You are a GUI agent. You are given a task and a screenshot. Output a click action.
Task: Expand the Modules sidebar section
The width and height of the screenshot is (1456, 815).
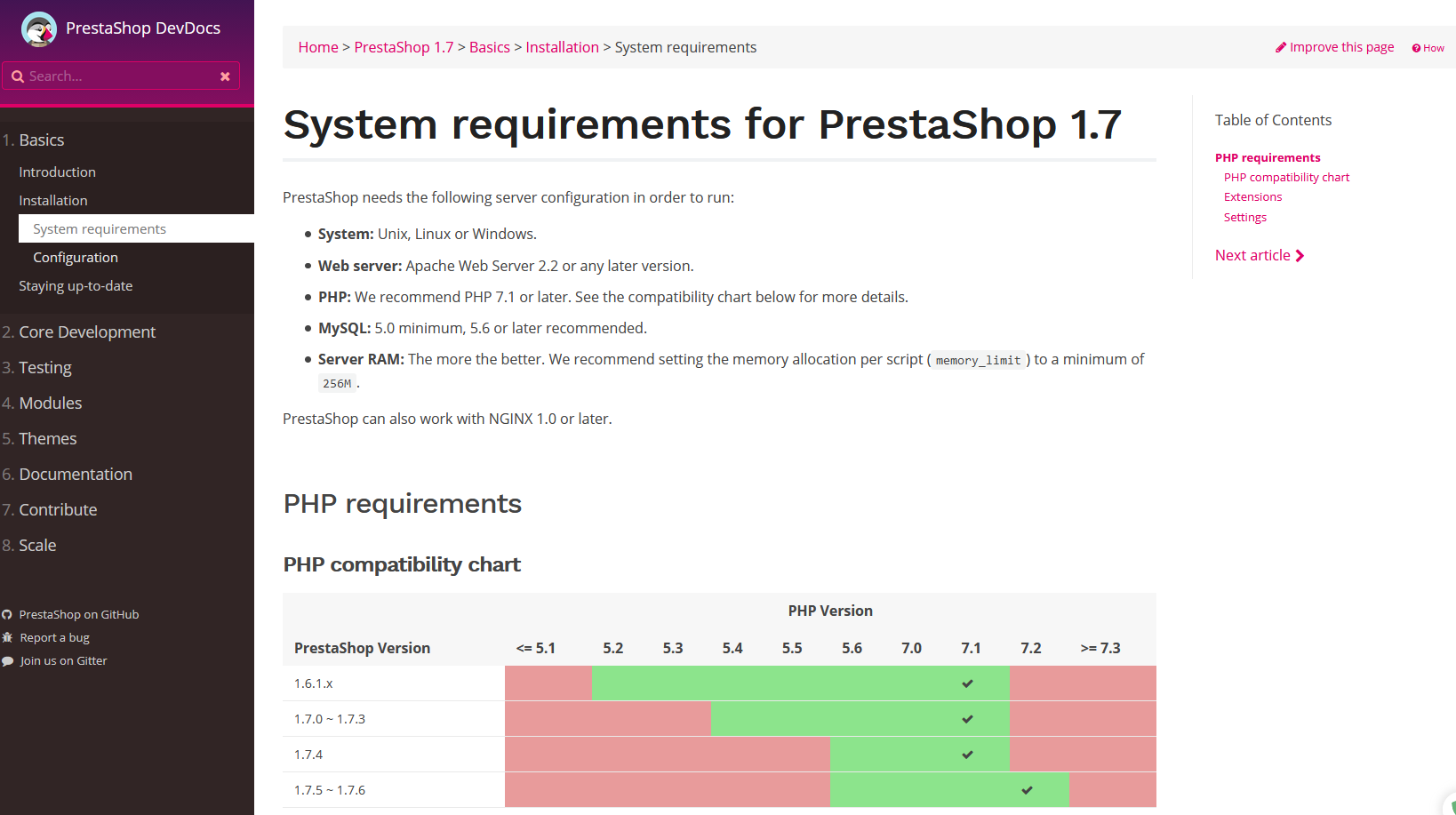pyautogui.click(x=51, y=404)
